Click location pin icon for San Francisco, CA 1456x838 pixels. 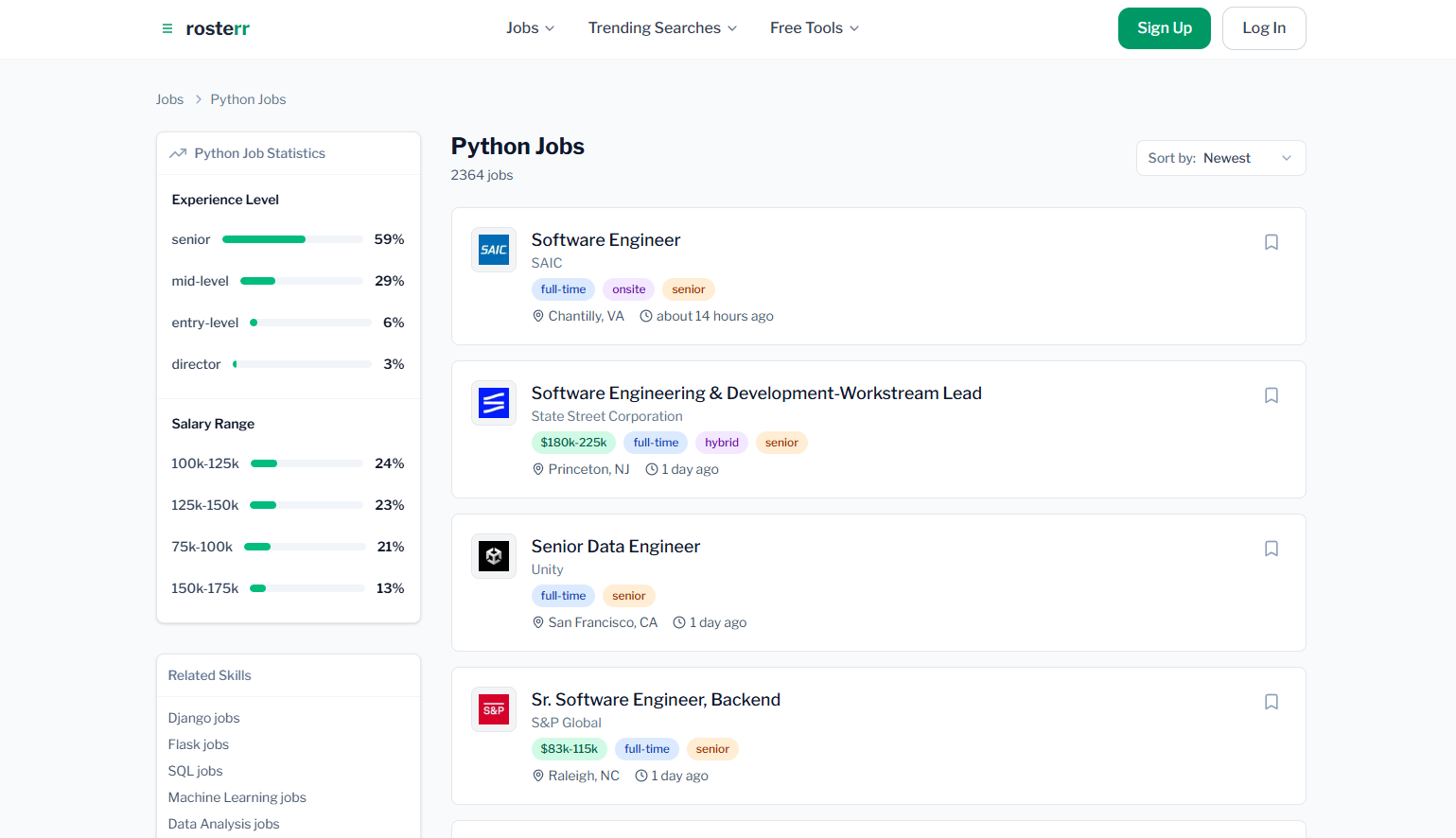point(538,622)
